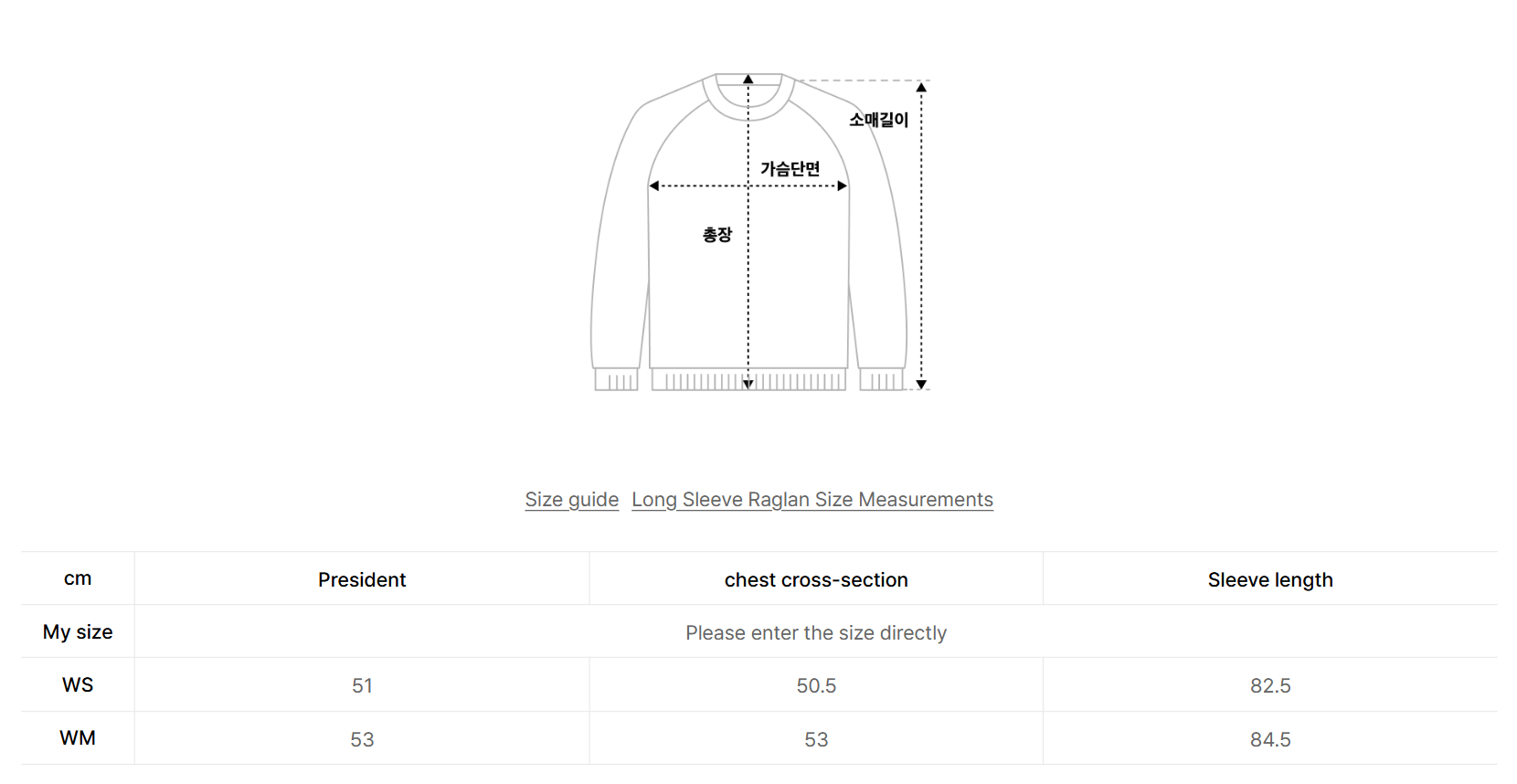Viewport: 1517px width, 784px height.
Task: Click the WM sleeve length value 84.5
Action: (1269, 739)
